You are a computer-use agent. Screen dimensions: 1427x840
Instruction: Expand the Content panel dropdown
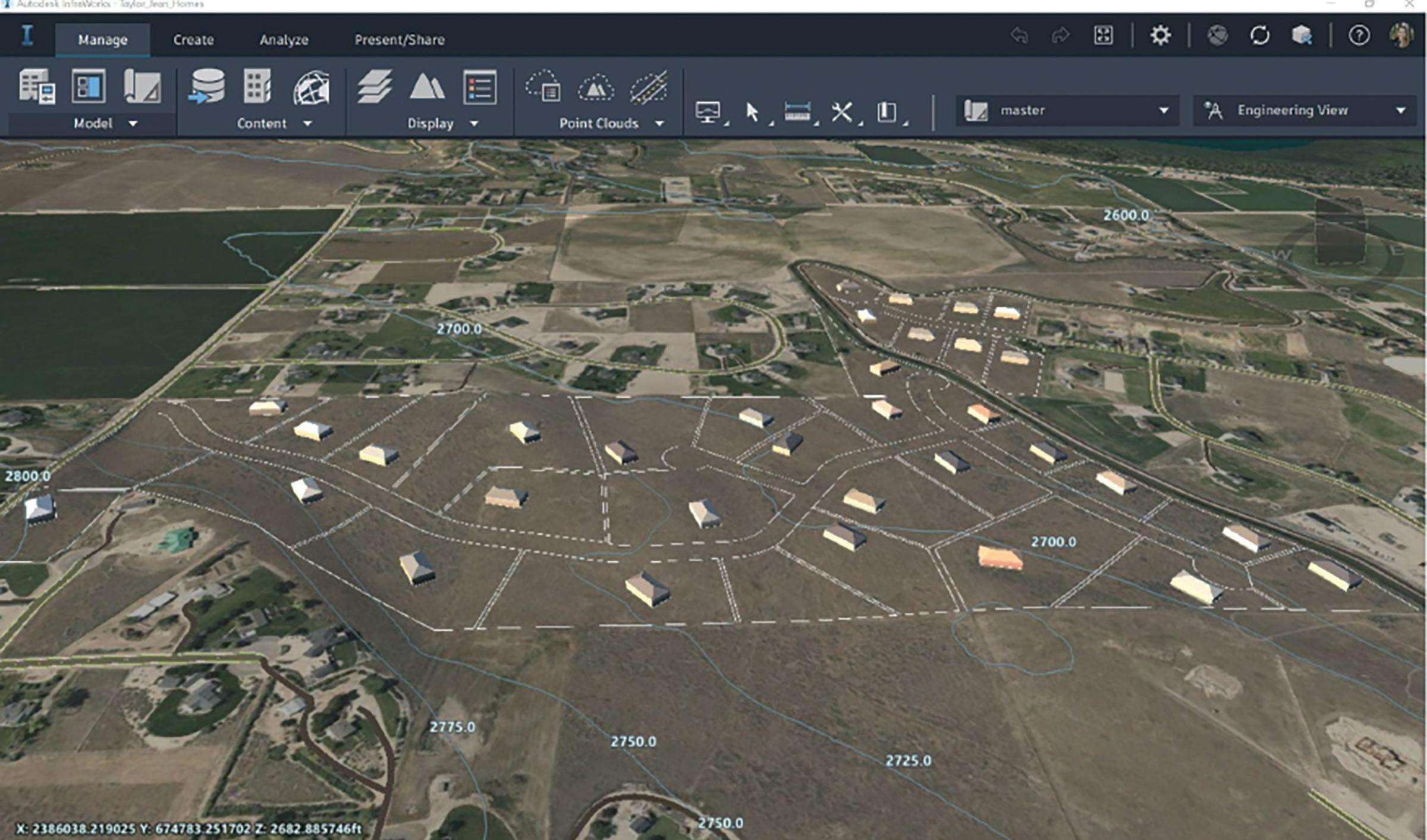pyautogui.click(x=307, y=124)
